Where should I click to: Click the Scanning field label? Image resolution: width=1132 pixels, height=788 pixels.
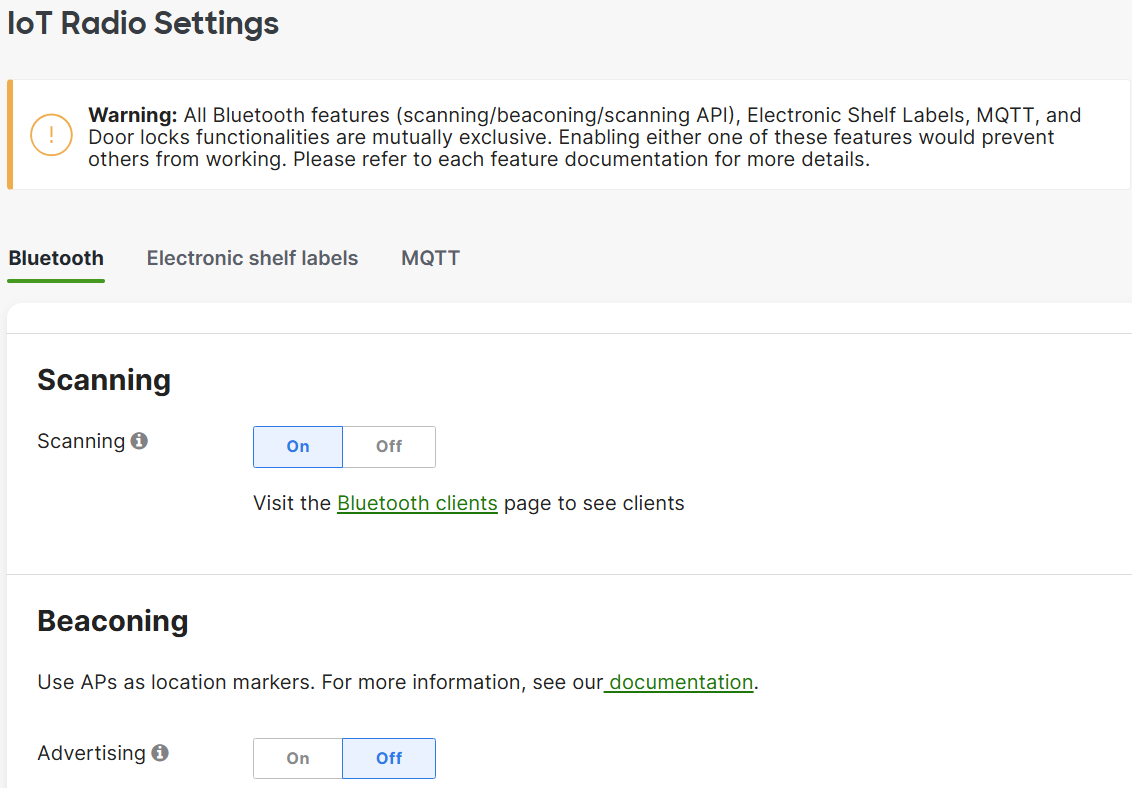(82, 441)
